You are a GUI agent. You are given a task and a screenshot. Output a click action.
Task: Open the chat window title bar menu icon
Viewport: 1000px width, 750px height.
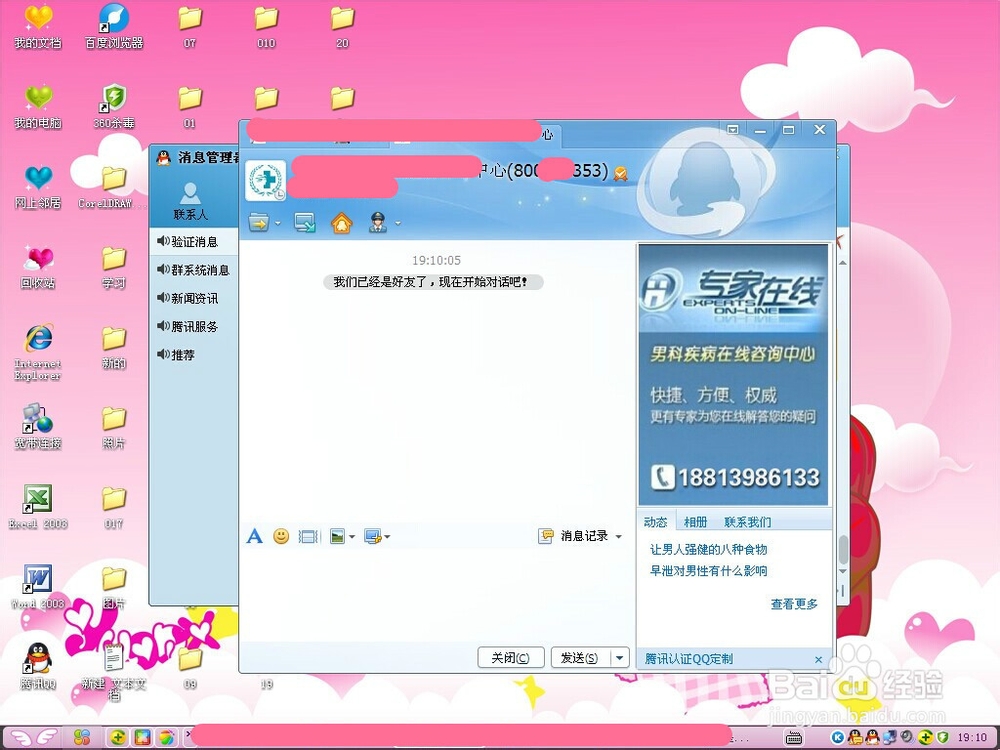pyautogui.click(x=733, y=129)
